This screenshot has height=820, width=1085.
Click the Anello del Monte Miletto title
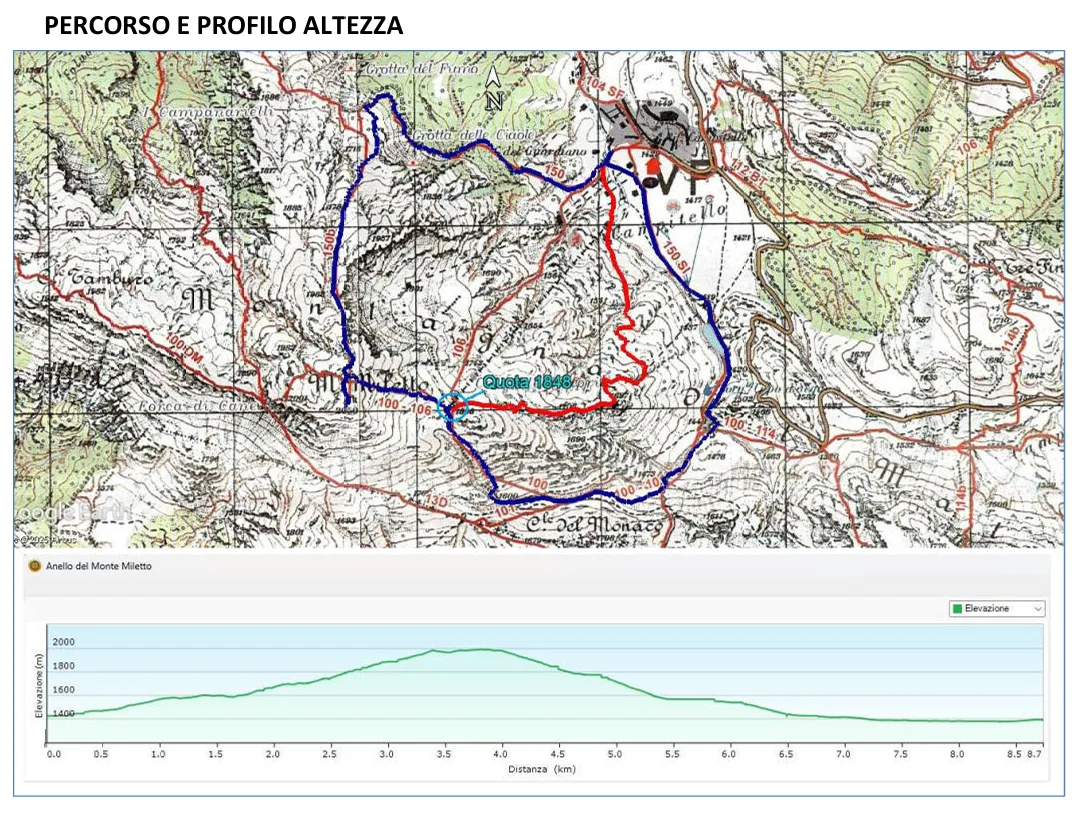pyautogui.click(x=98, y=566)
